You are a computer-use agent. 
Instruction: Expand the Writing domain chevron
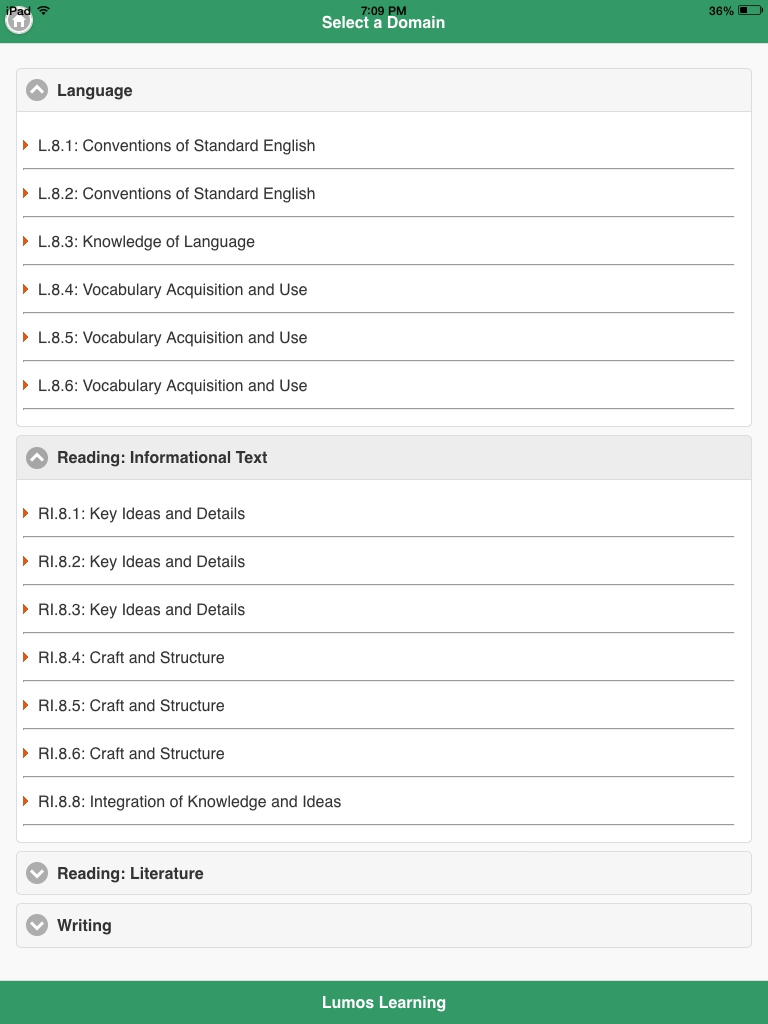click(x=37, y=926)
